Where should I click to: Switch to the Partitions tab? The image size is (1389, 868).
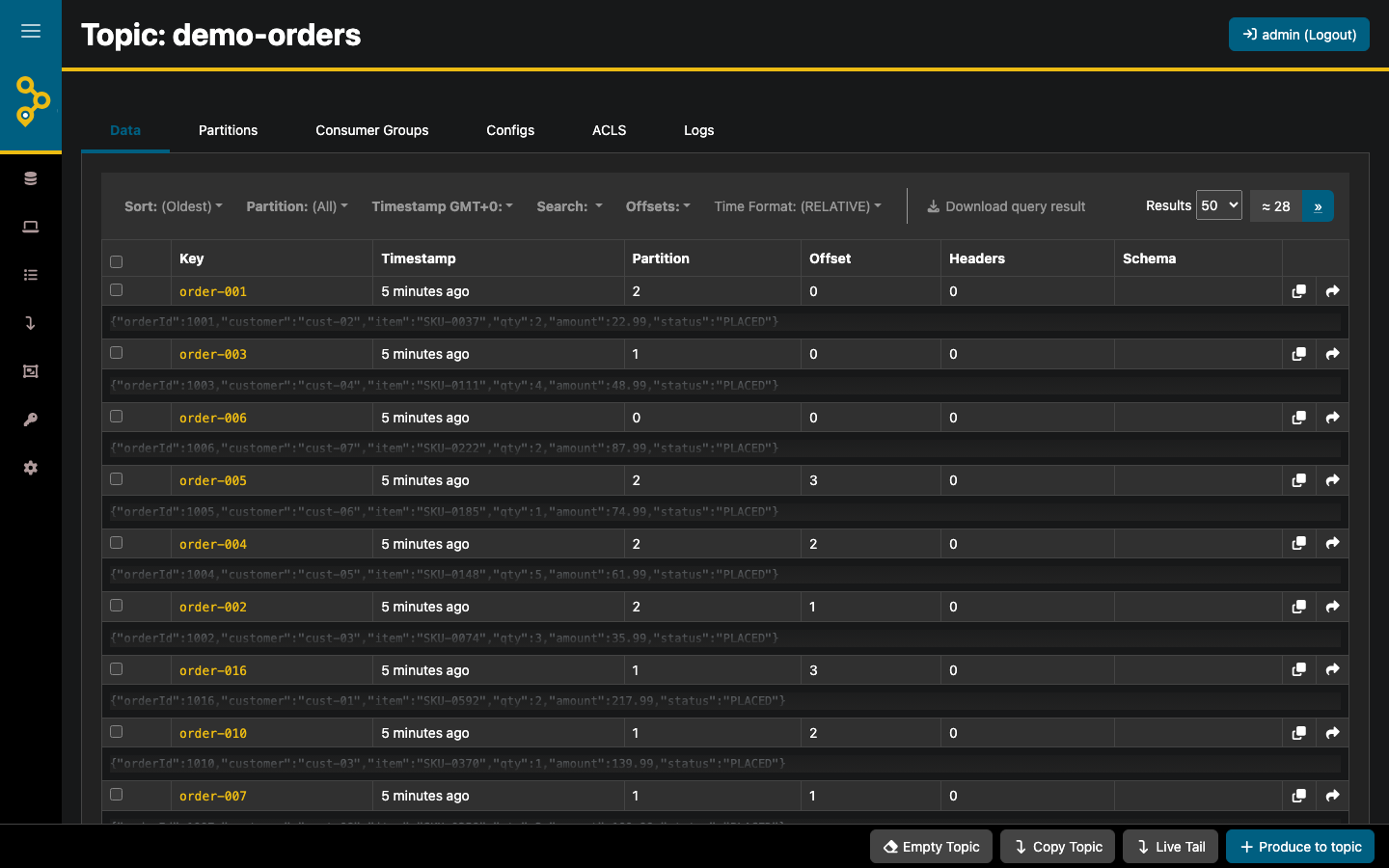coord(228,130)
